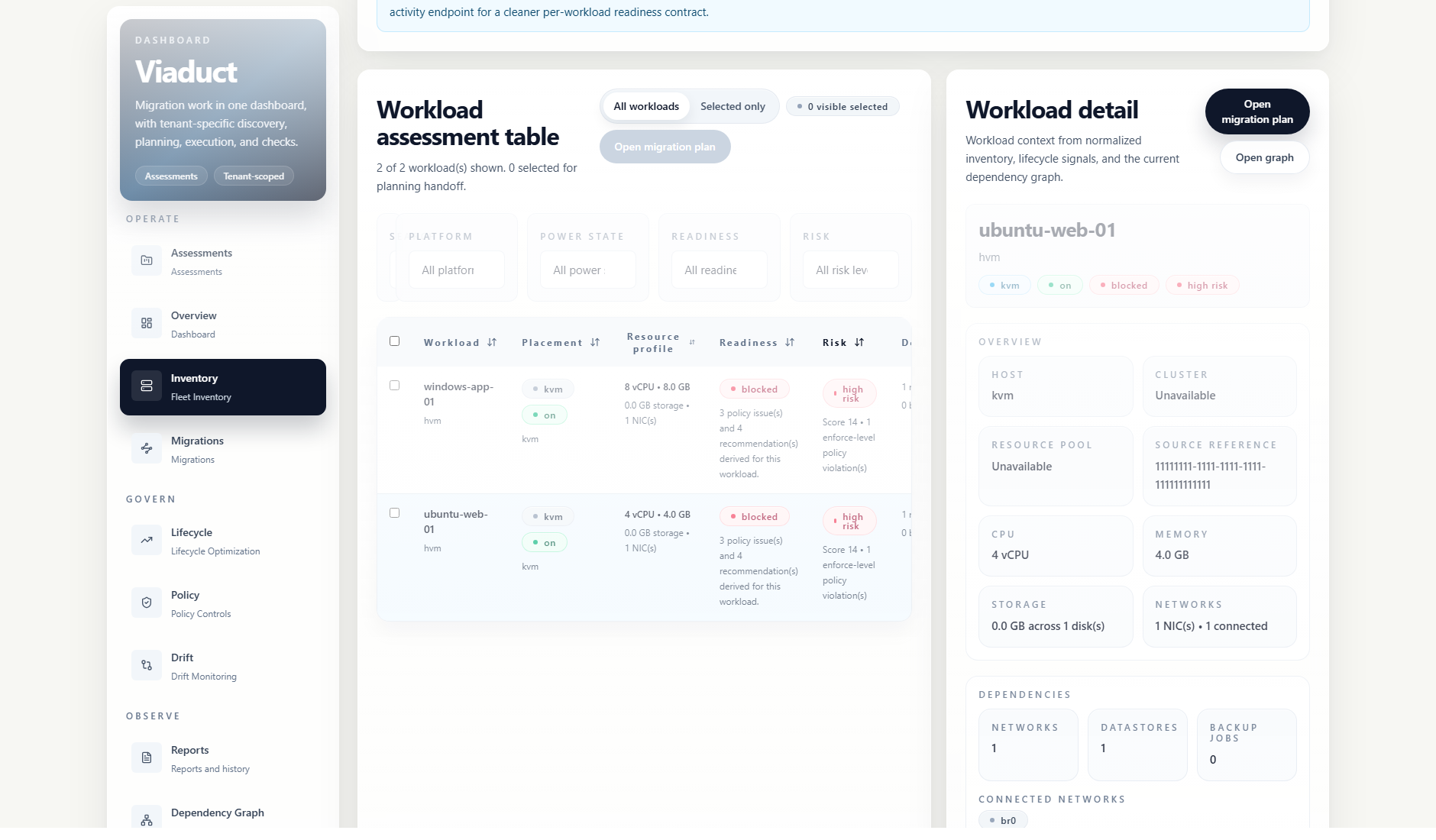Go to Overview Dashboard in sidebar
The image size is (1436, 840).
223,324
